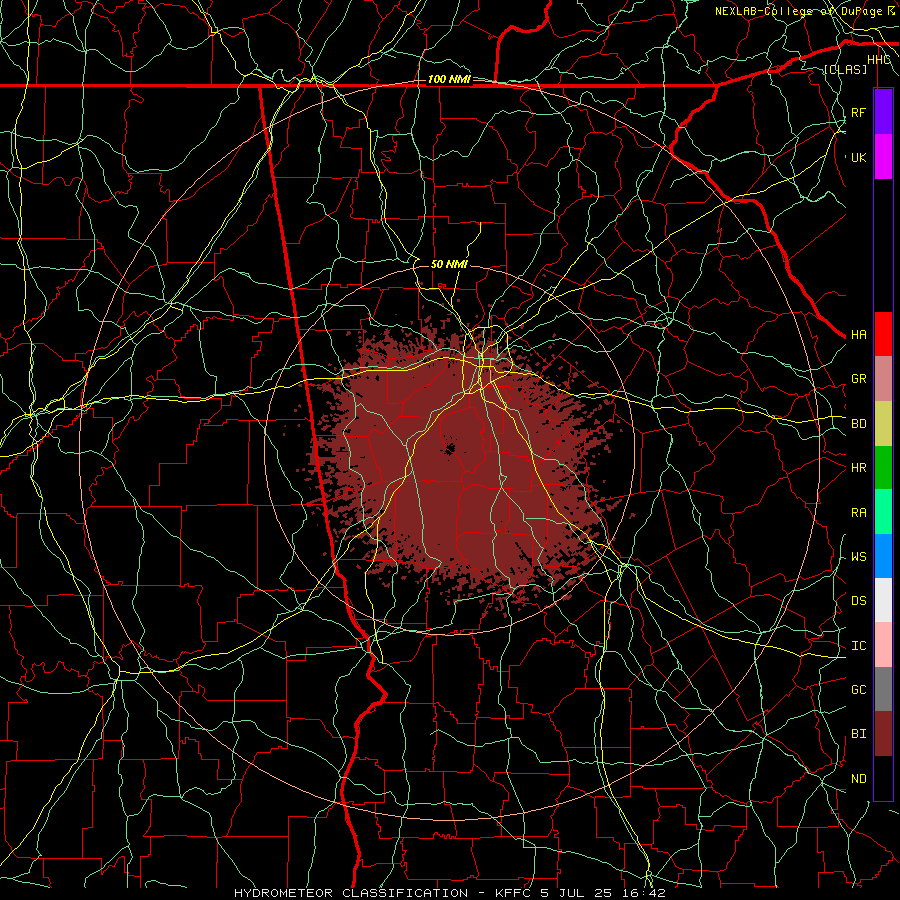
Task: Click the 'UK' legend label
Action: (x=858, y=157)
